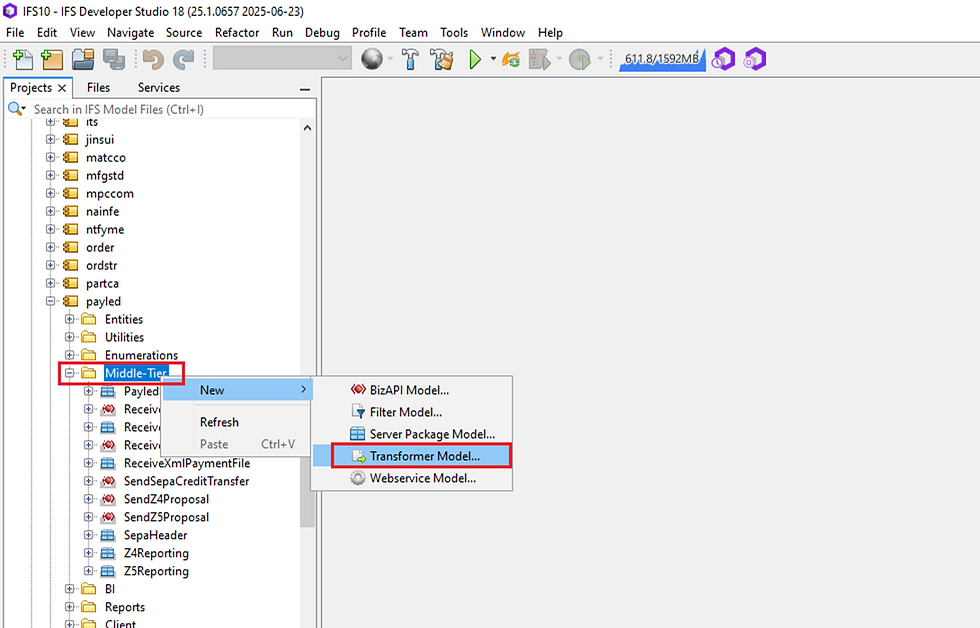
Task: Expand the Z4Reporting node
Action: pos(88,553)
